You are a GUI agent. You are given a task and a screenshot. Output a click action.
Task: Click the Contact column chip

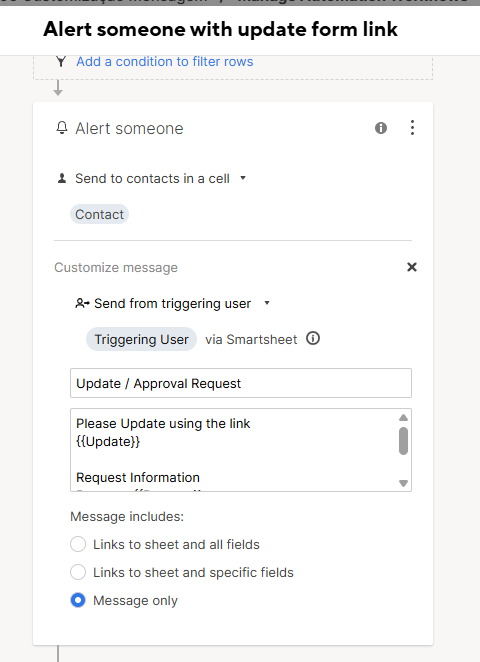[99, 214]
